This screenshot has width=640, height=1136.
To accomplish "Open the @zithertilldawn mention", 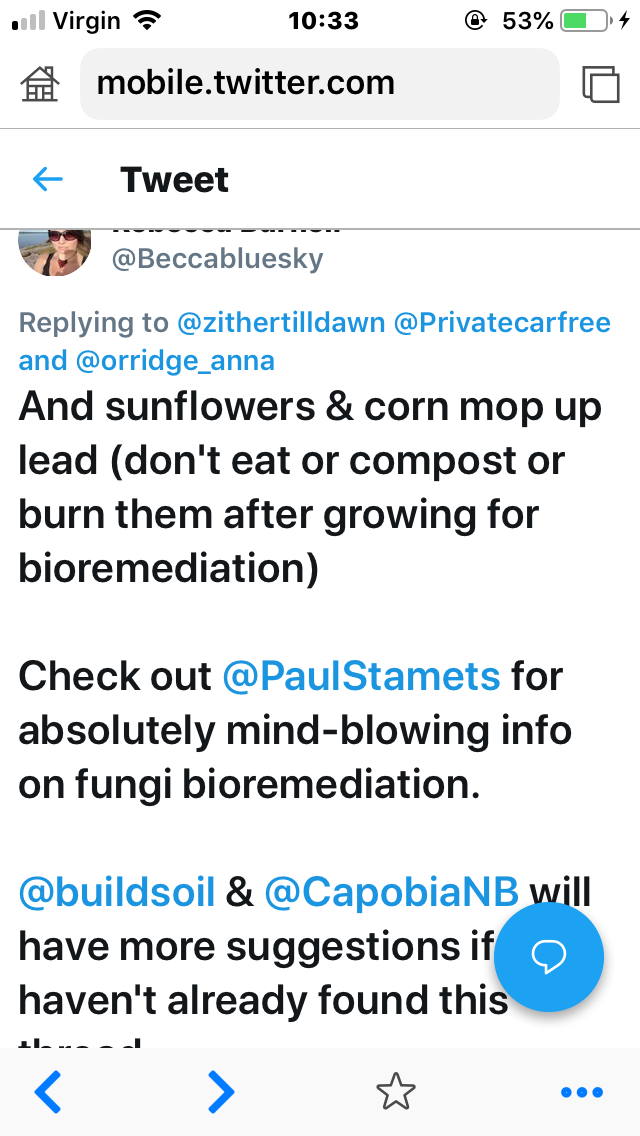I will coord(281,323).
